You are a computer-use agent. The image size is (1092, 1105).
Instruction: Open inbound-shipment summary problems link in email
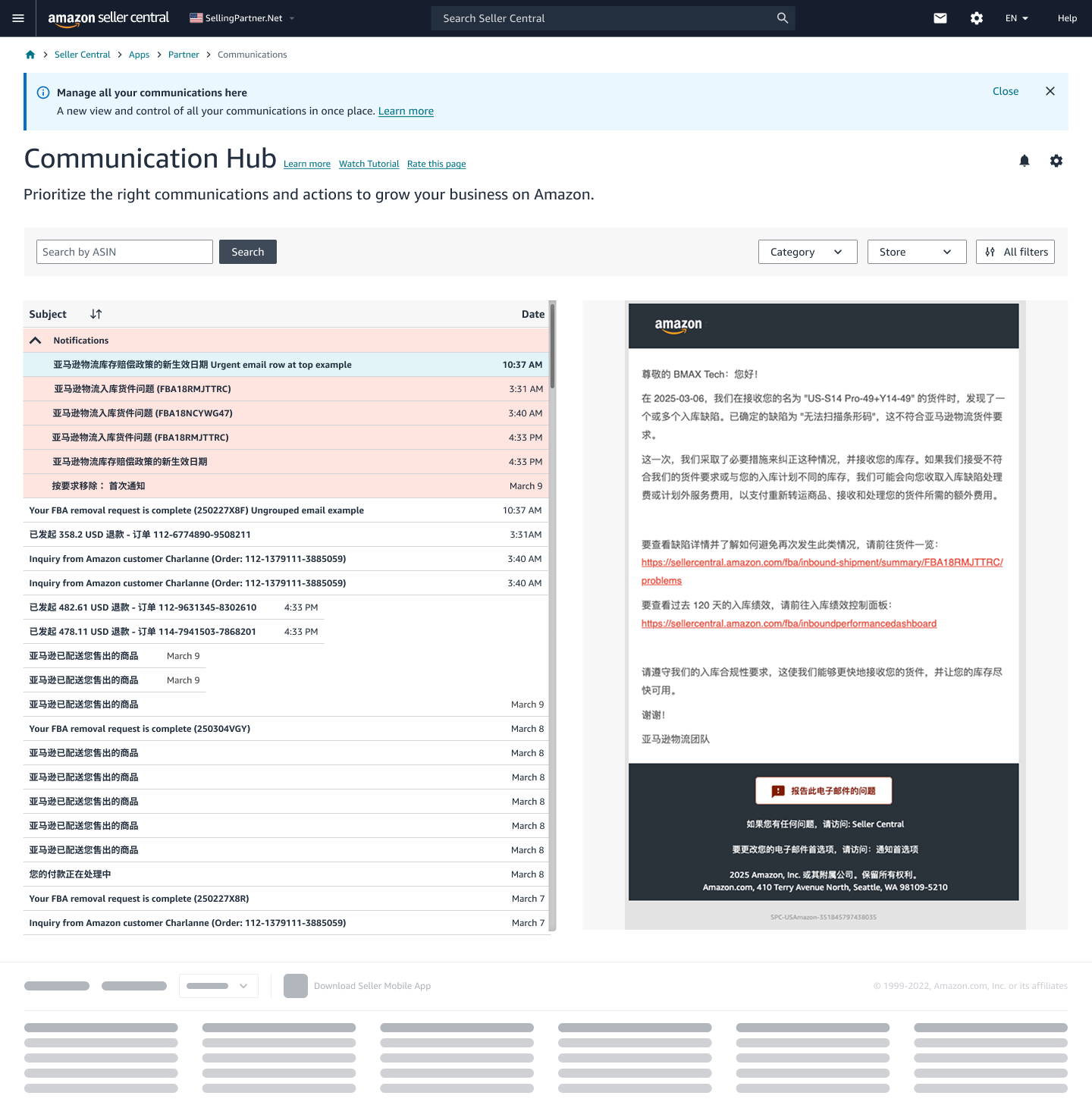822,563
